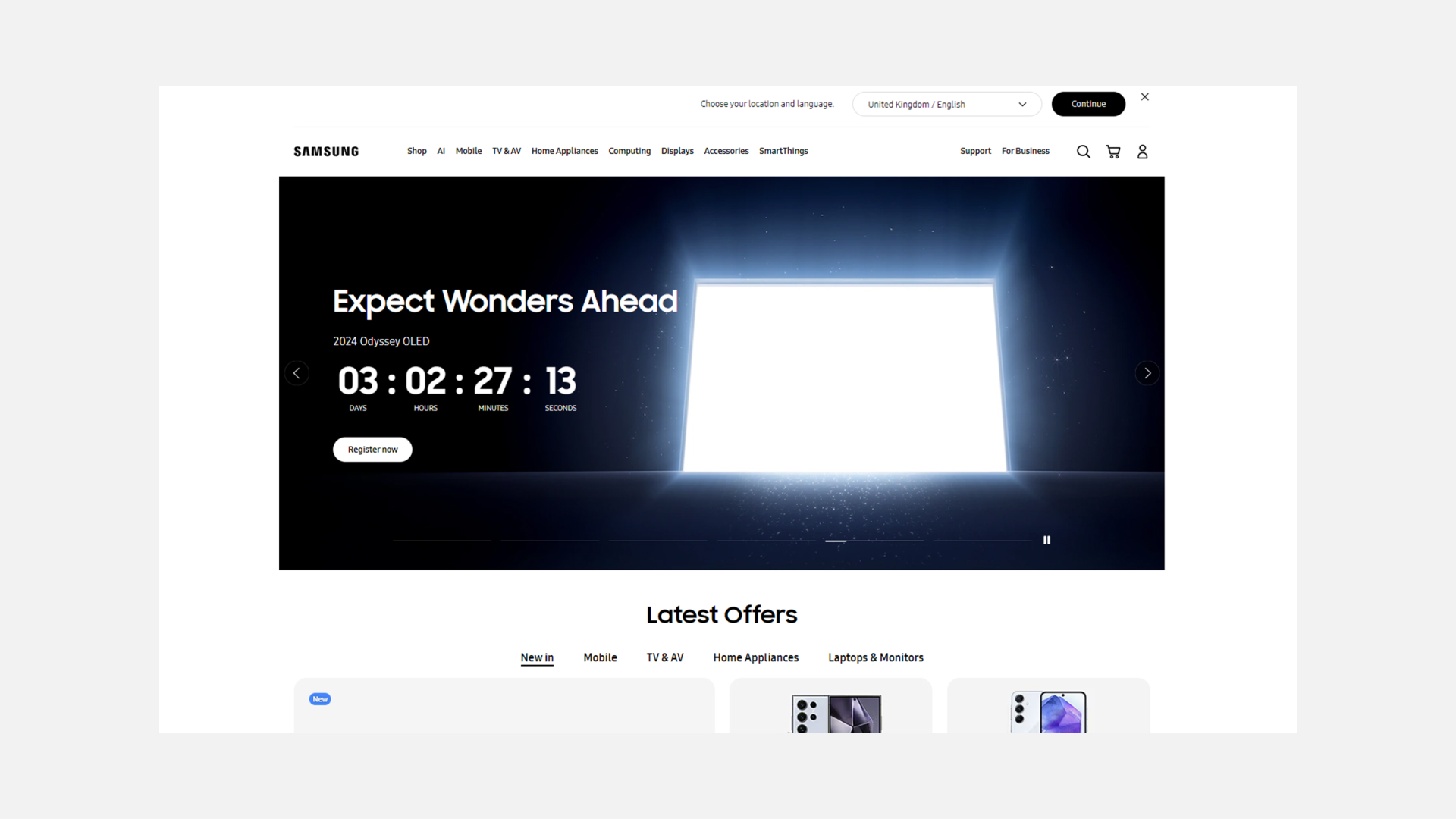Image resolution: width=1456 pixels, height=819 pixels.
Task: Click the Samsung logo
Action: coord(326,152)
